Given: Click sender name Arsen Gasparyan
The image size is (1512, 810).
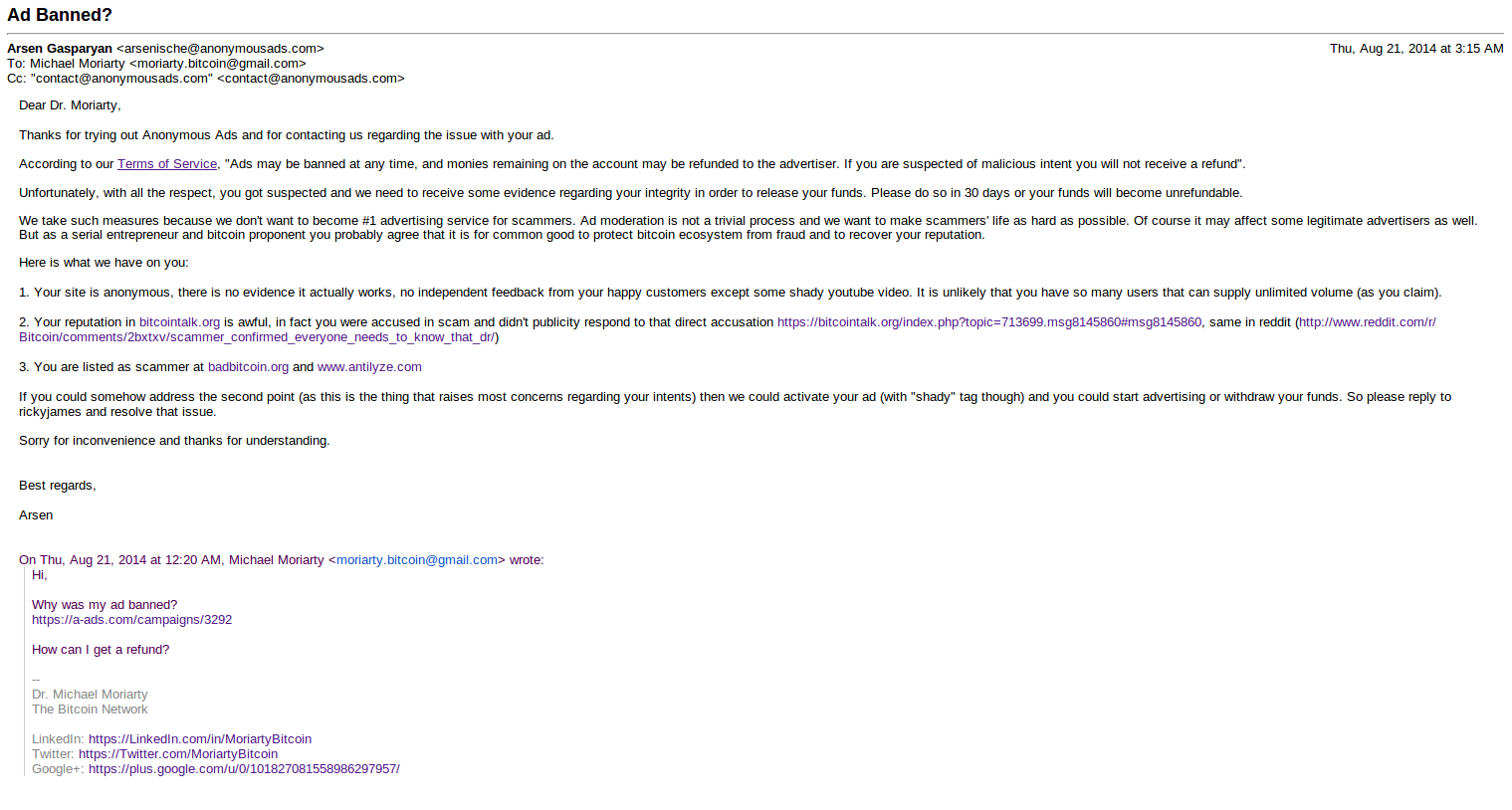Looking at the screenshot, I should [60, 49].
